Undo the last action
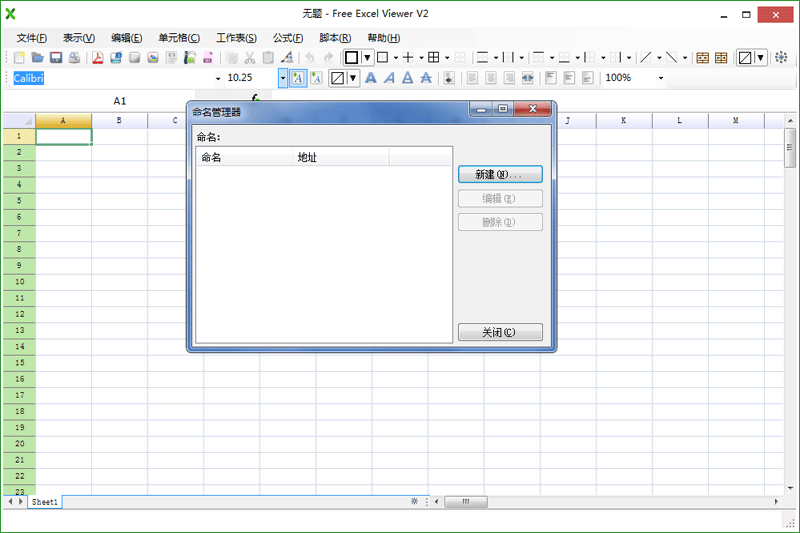800x533 pixels. click(x=310, y=58)
